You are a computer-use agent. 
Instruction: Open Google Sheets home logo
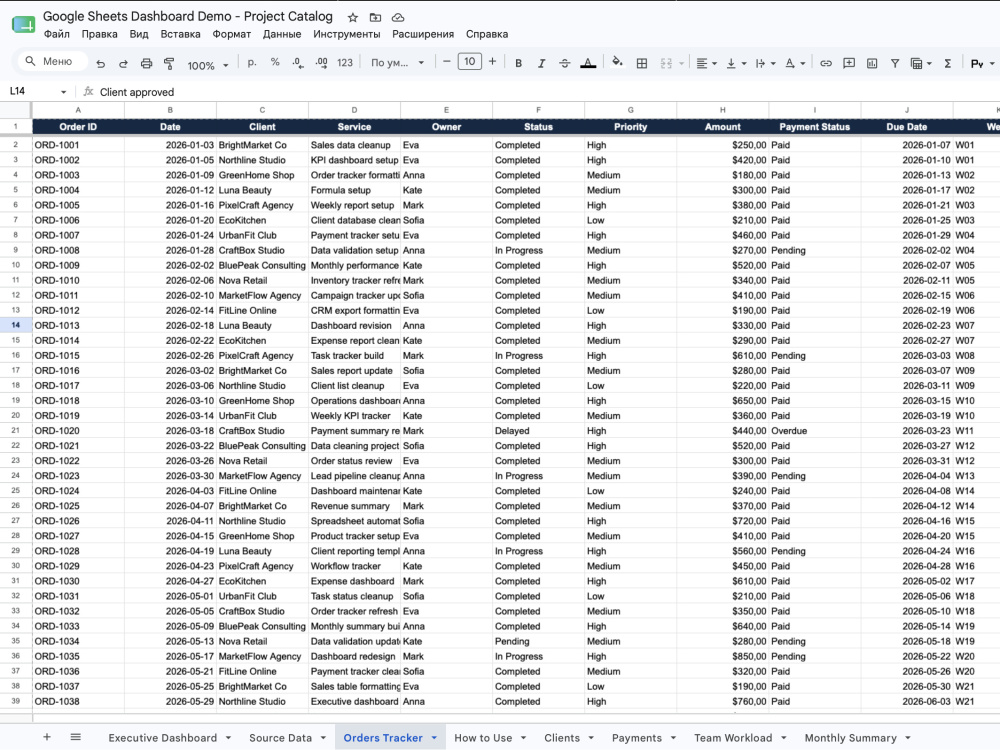[24, 25]
